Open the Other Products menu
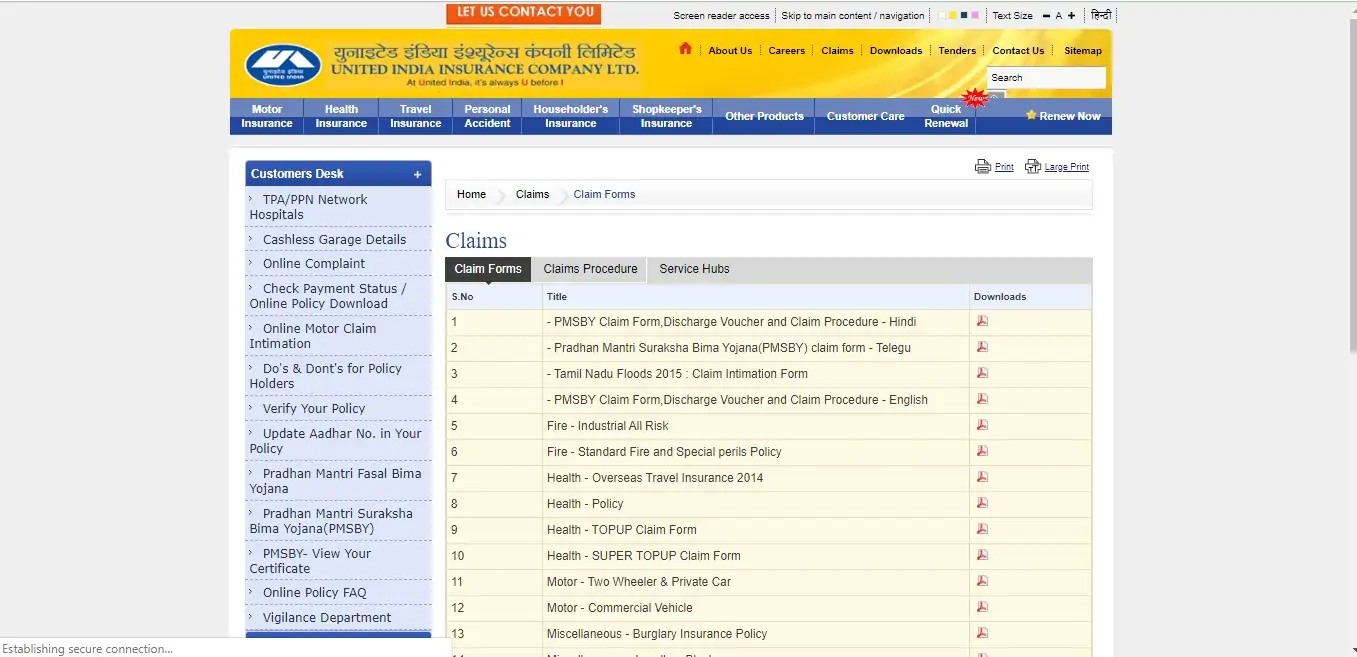The width and height of the screenshot is (1357, 657). pyautogui.click(x=765, y=116)
